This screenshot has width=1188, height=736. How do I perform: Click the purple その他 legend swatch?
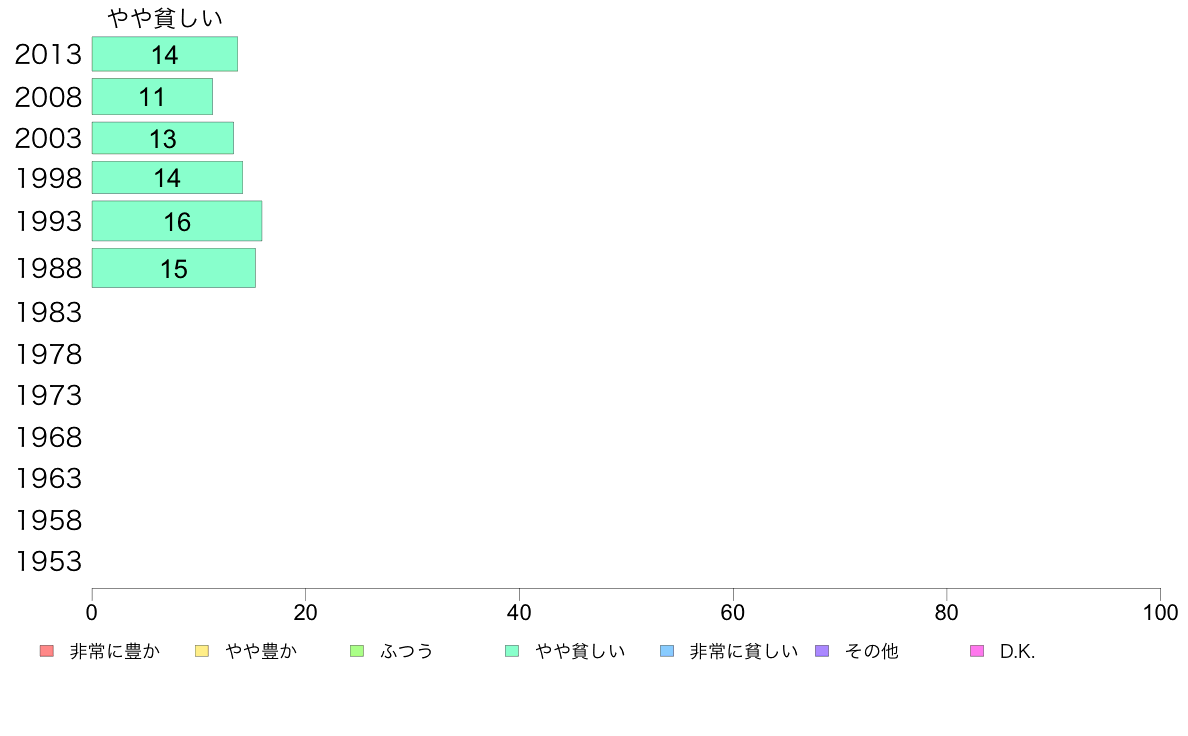coord(822,651)
